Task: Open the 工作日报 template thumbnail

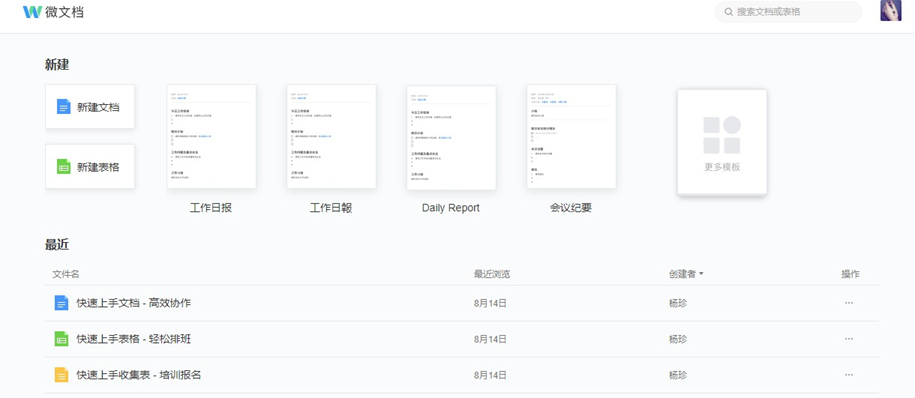Action: pyautogui.click(x=211, y=137)
